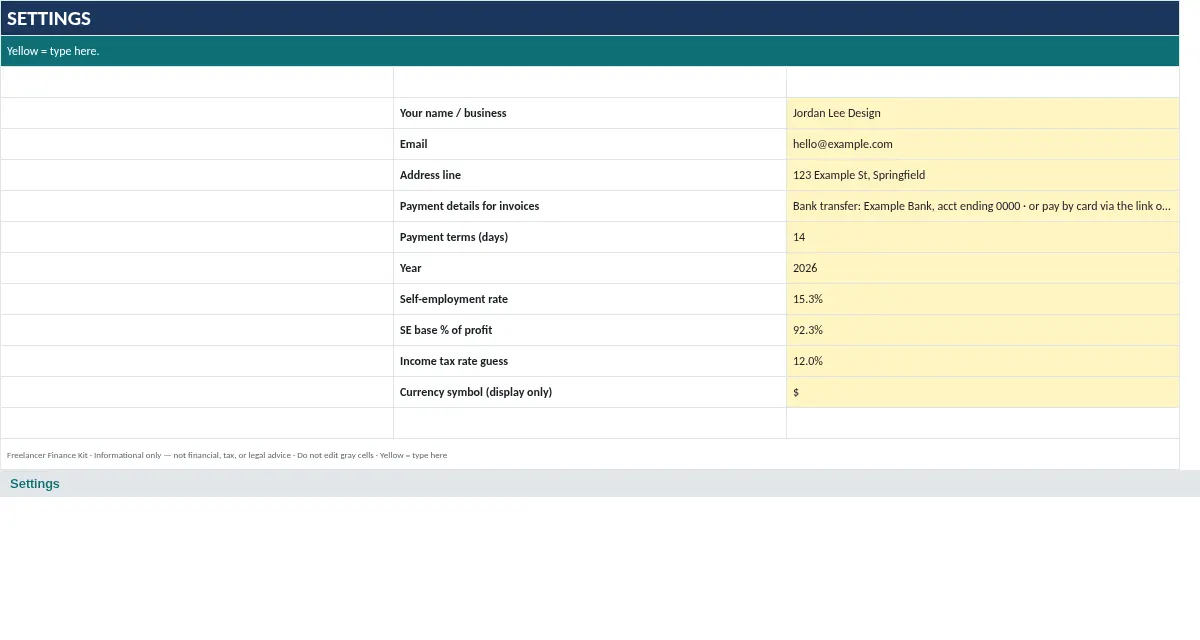This screenshot has height=640, width=1200.
Task: Click the 'Payment terms (days)' label
Action: click(x=454, y=237)
